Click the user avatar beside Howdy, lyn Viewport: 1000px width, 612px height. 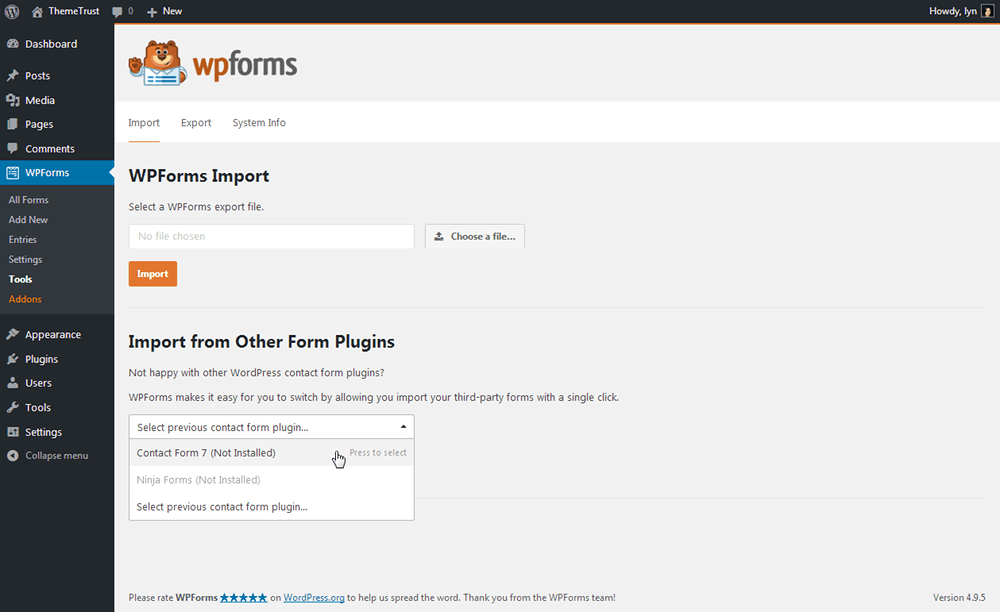click(x=987, y=11)
